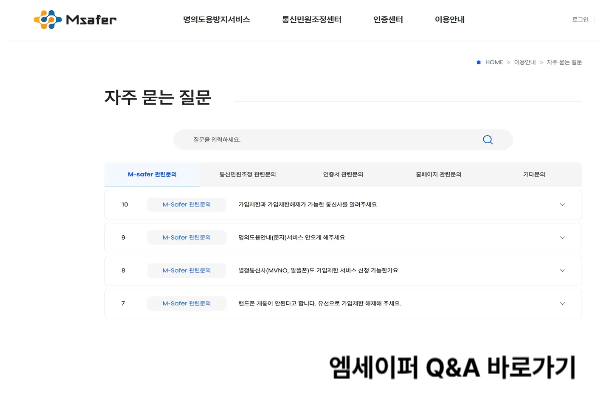Click the 자주 묻는 질문 page heading
The image size is (600, 400).
click(x=158, y=97)
